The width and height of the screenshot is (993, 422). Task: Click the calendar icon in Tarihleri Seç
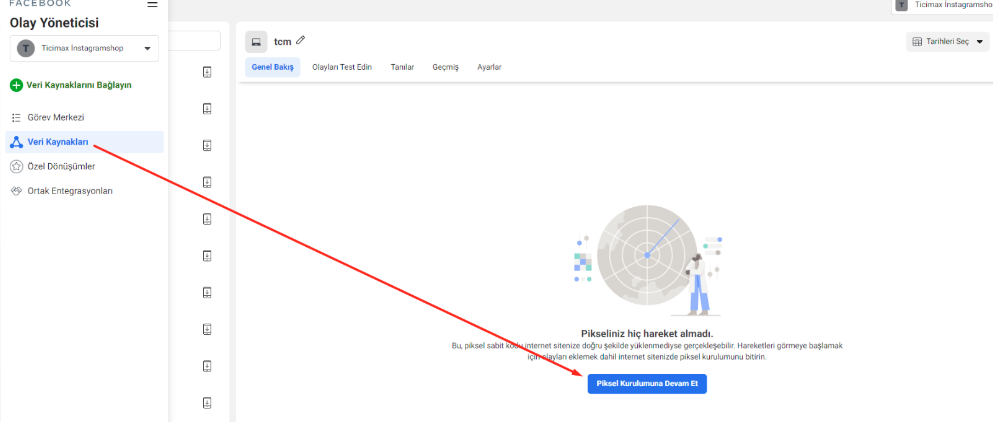click(x=916, y=42)
